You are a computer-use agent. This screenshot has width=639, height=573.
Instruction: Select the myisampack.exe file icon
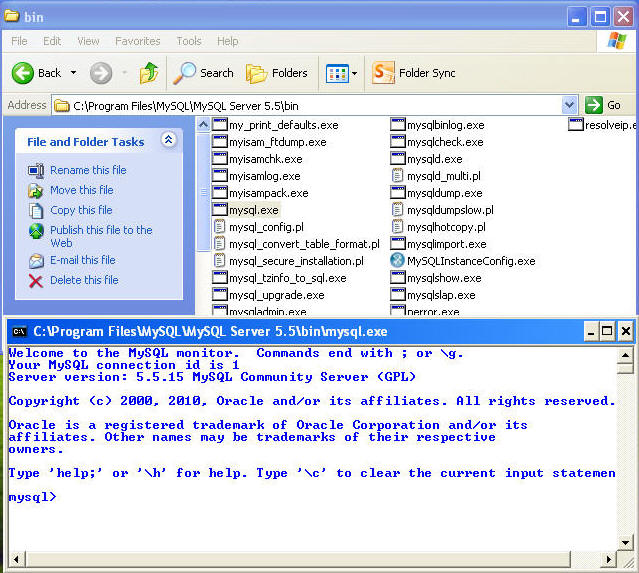[x=220, y=192]
